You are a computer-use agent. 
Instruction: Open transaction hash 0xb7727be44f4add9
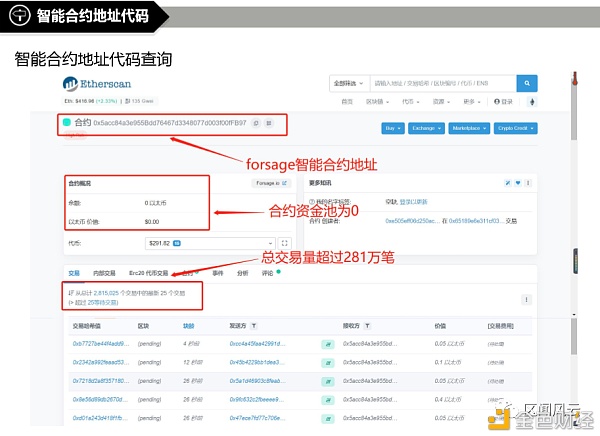(101, 344)
